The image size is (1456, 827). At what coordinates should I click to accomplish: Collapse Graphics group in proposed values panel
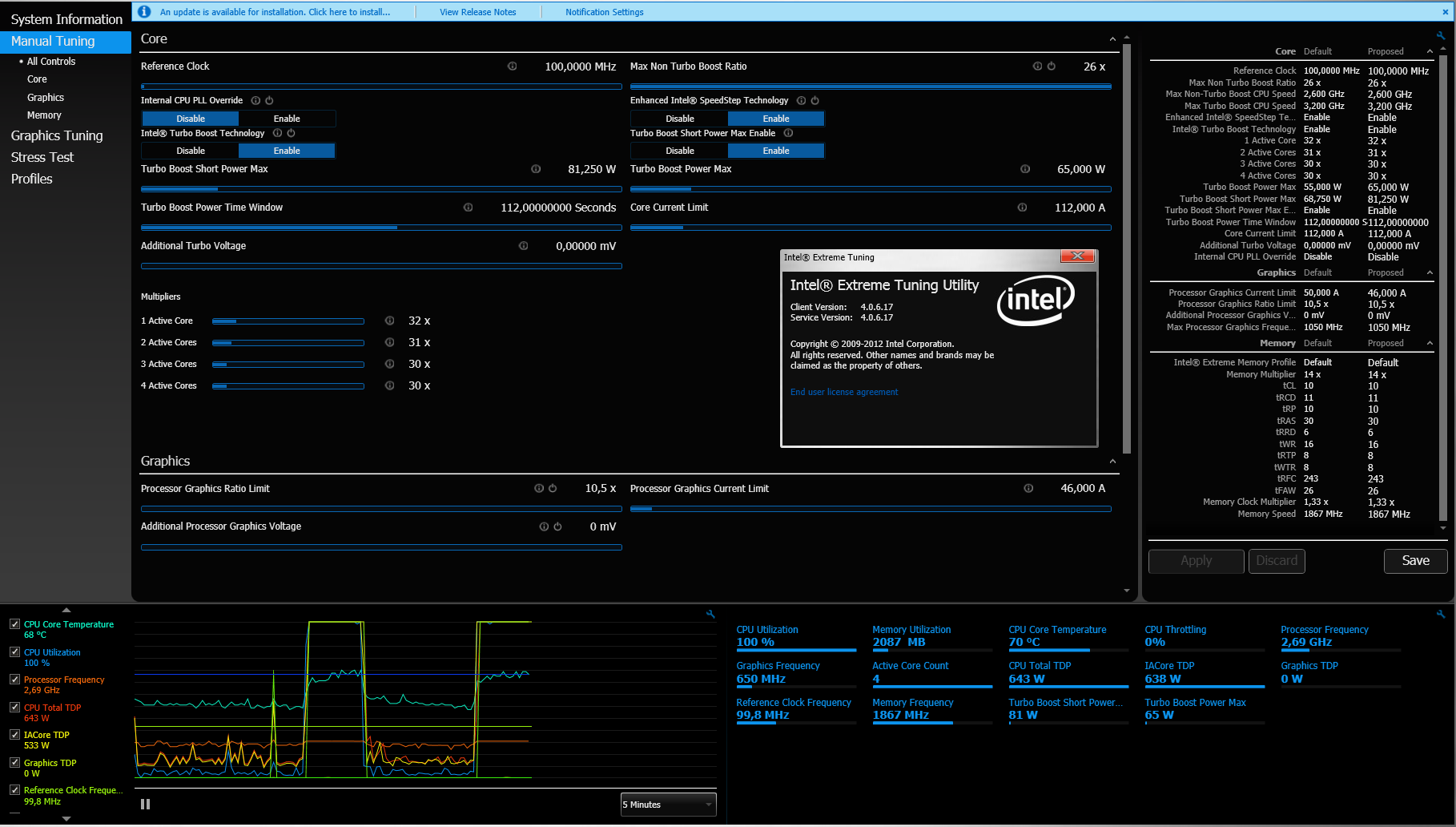(1430, 273)
